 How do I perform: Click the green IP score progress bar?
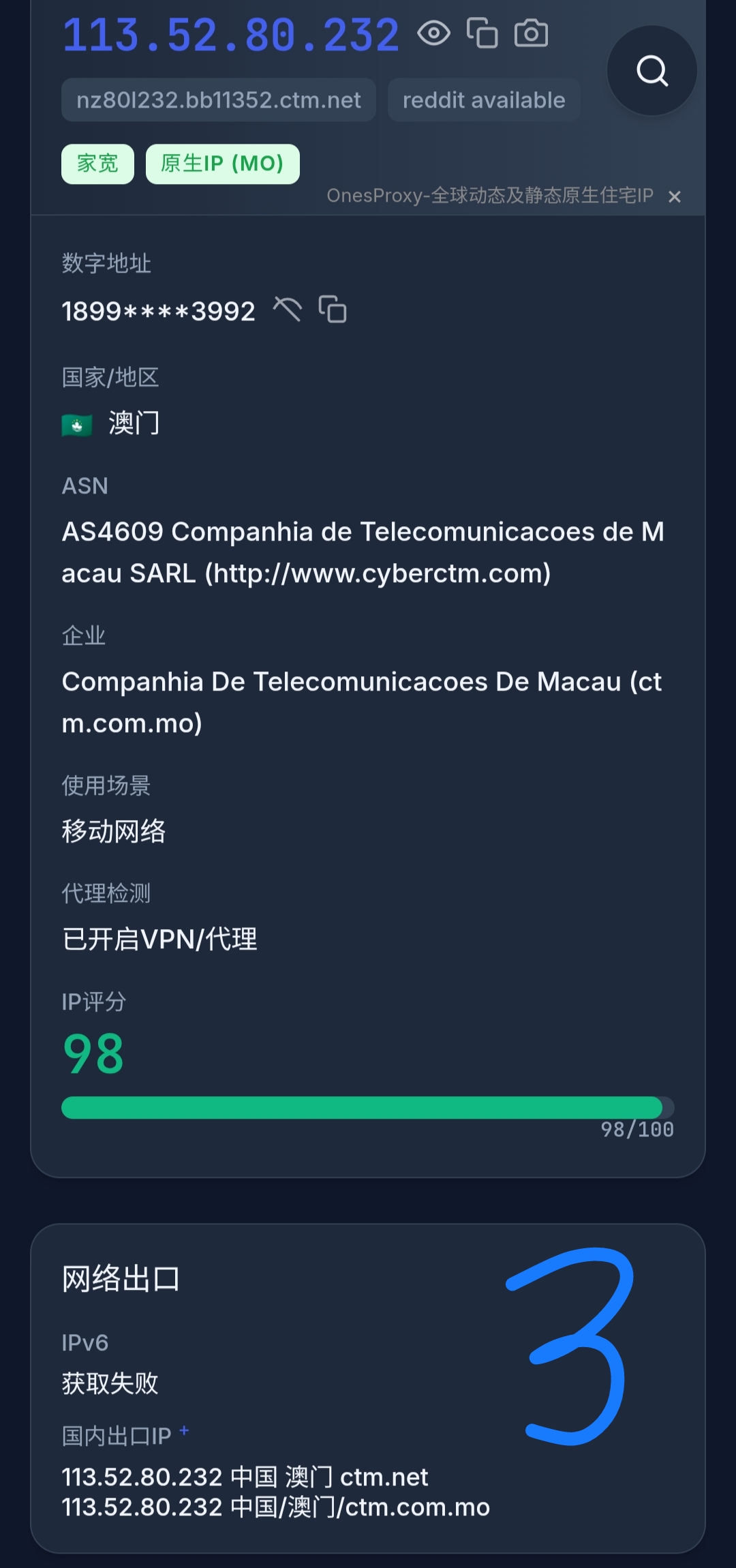coord(361,1107)
